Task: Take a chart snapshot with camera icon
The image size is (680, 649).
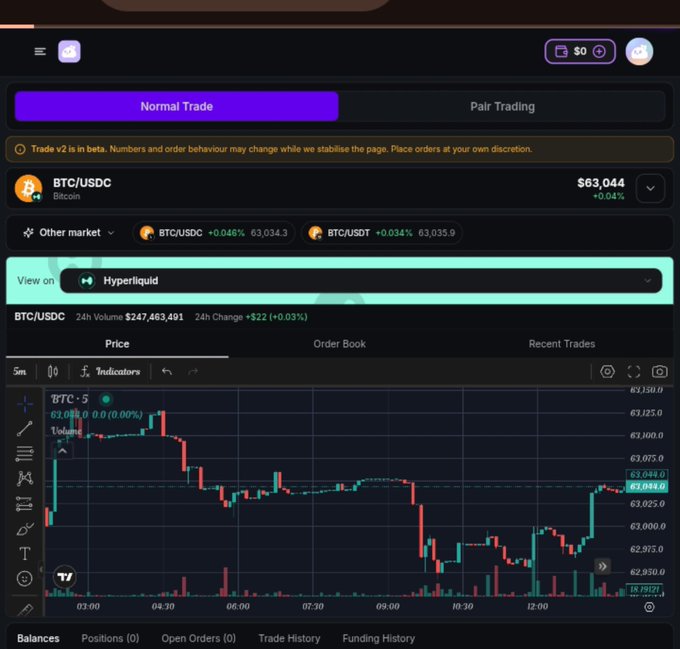Action: click(660, 372)
